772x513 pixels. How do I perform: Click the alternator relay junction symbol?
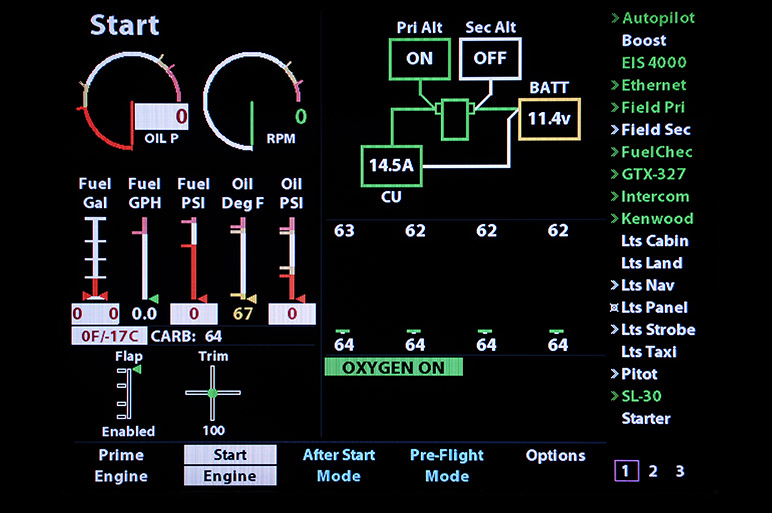(x=455, y=118)
